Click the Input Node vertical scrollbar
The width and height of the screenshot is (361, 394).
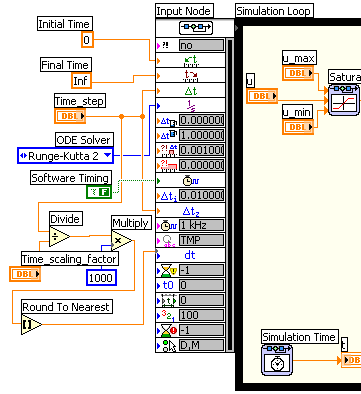pyautogui.click(x=230, y=195)
